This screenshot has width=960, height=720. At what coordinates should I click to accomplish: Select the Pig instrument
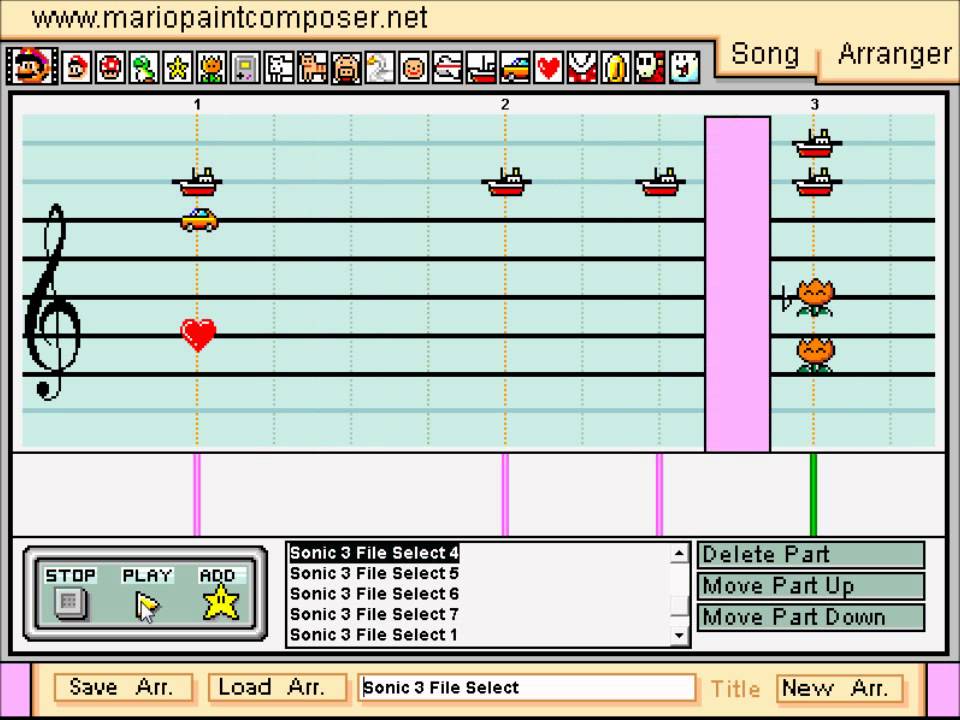click(x=346, y=67)
